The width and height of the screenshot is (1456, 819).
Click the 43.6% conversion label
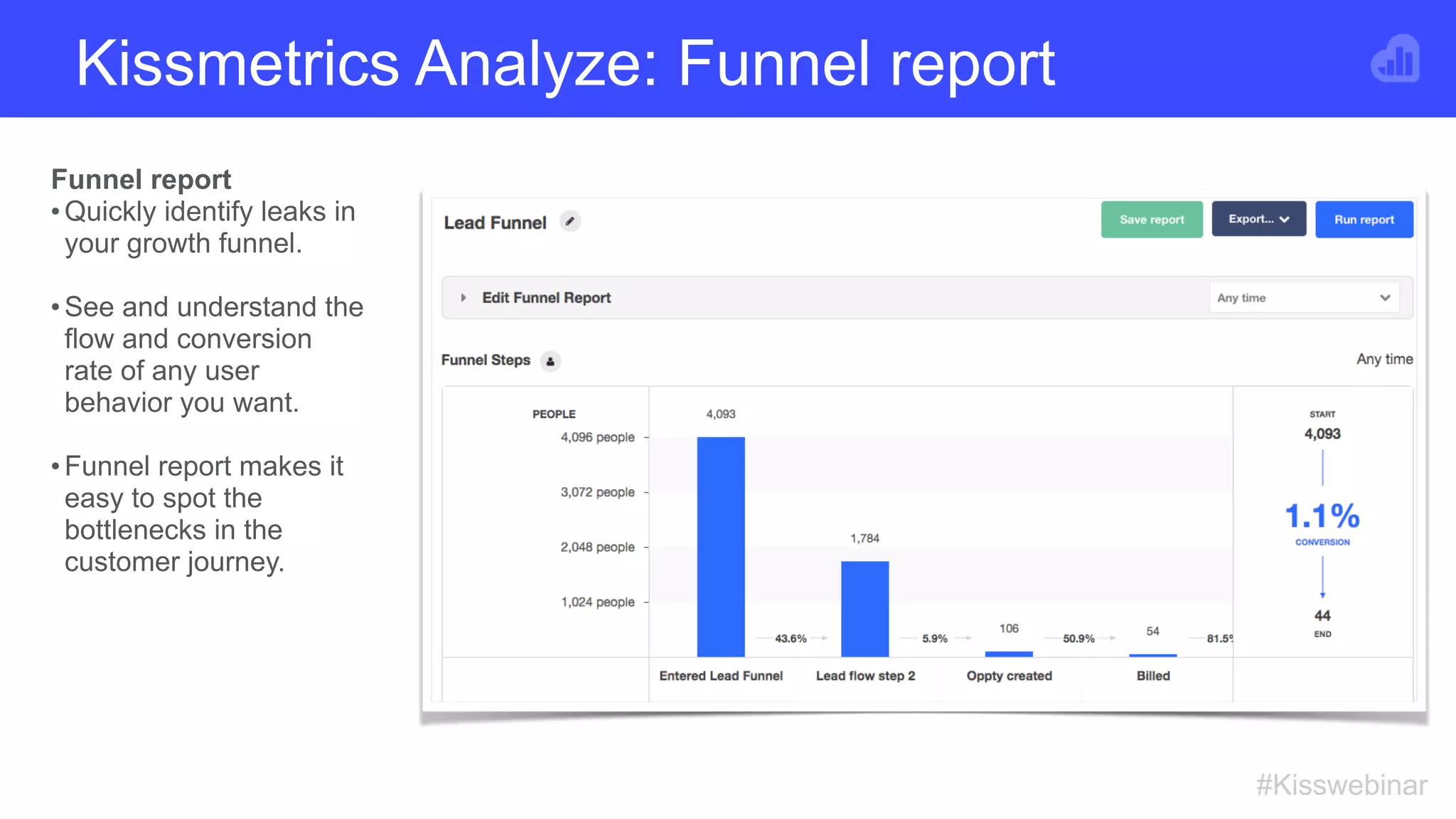point(791,638)
